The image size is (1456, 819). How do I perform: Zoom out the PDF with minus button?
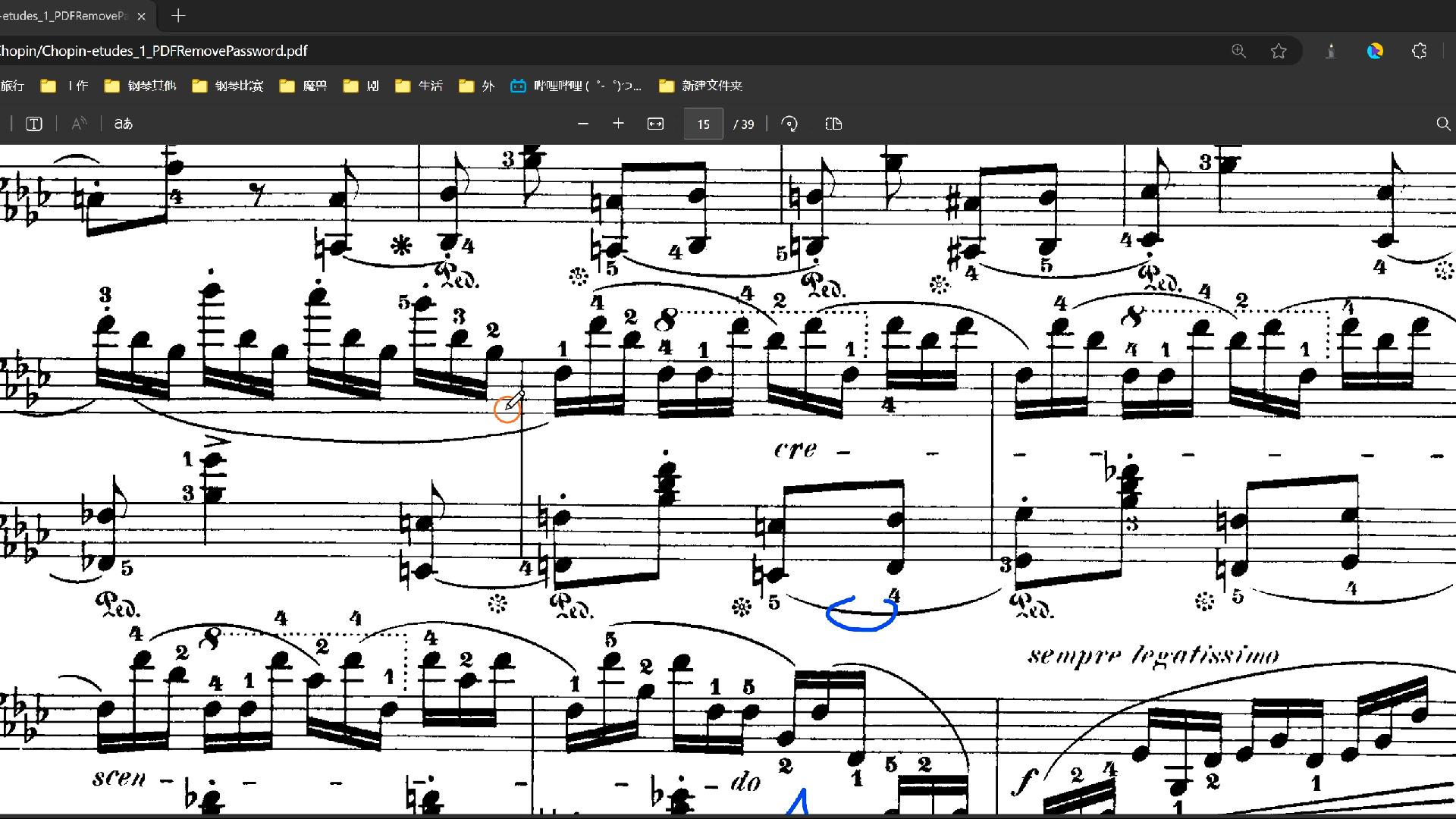(x=583, y=124)
